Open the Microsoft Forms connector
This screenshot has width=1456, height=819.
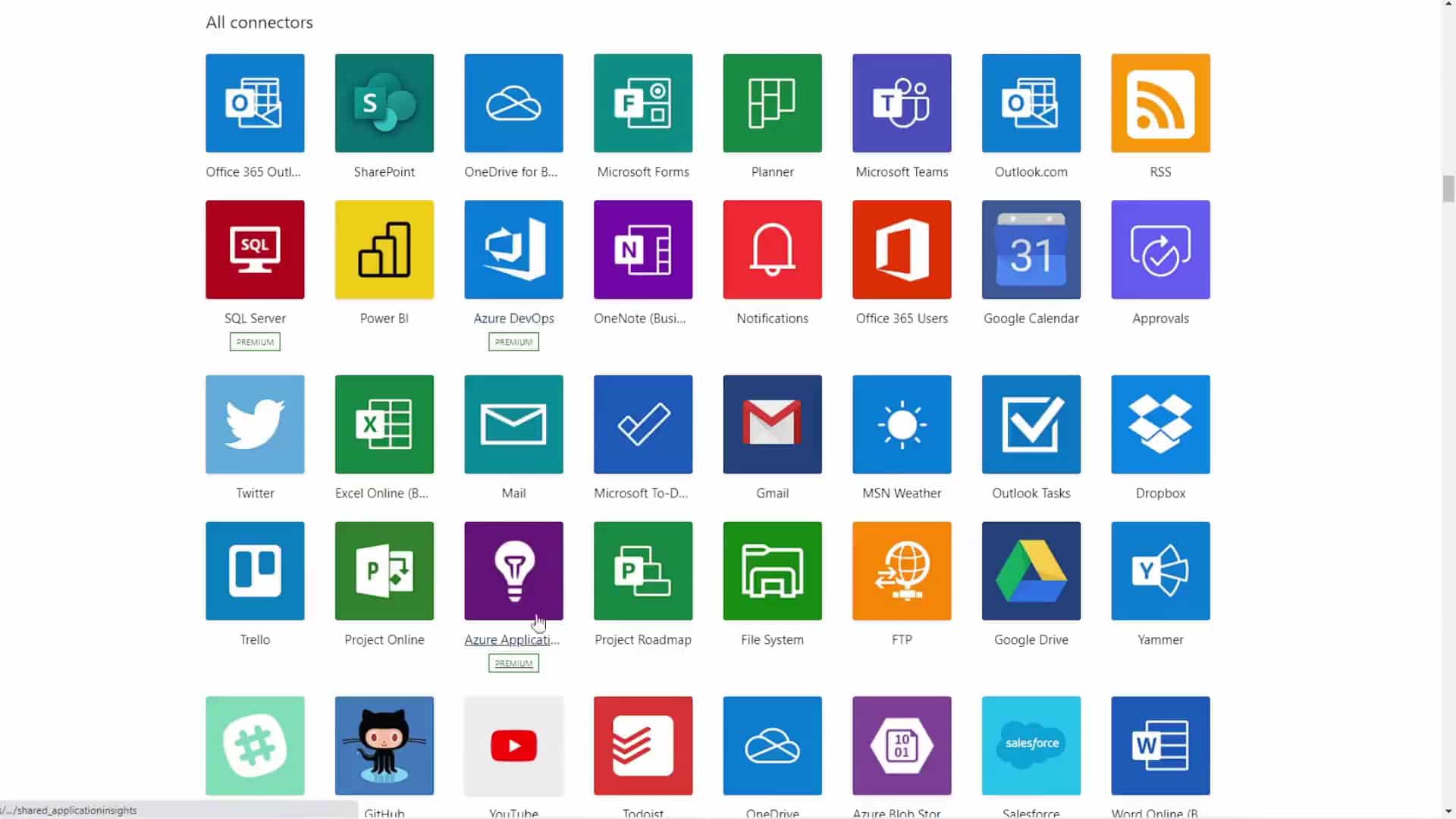tap(643, 103)
